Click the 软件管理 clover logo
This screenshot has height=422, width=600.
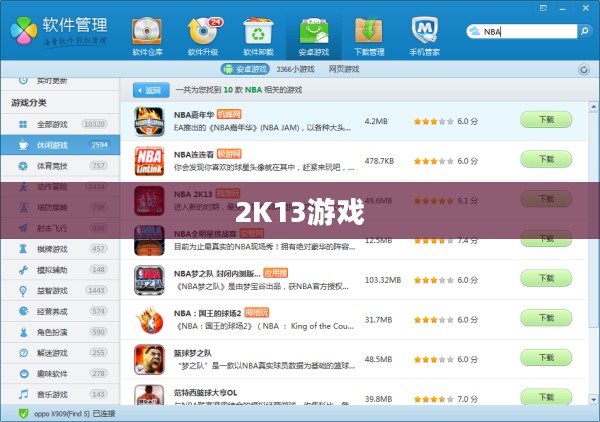point(23,31)
